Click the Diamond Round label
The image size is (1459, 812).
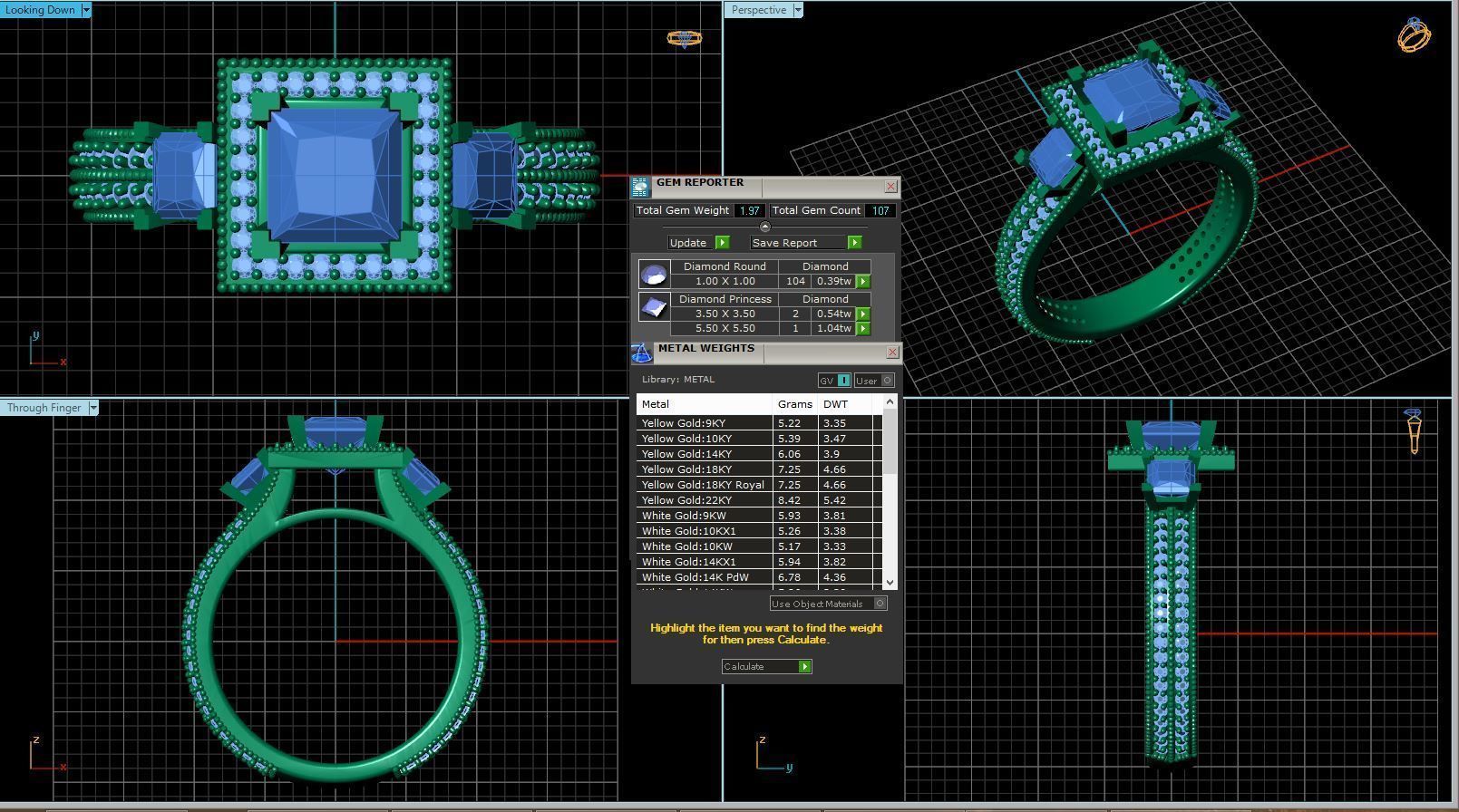click(x=725, y=267)
